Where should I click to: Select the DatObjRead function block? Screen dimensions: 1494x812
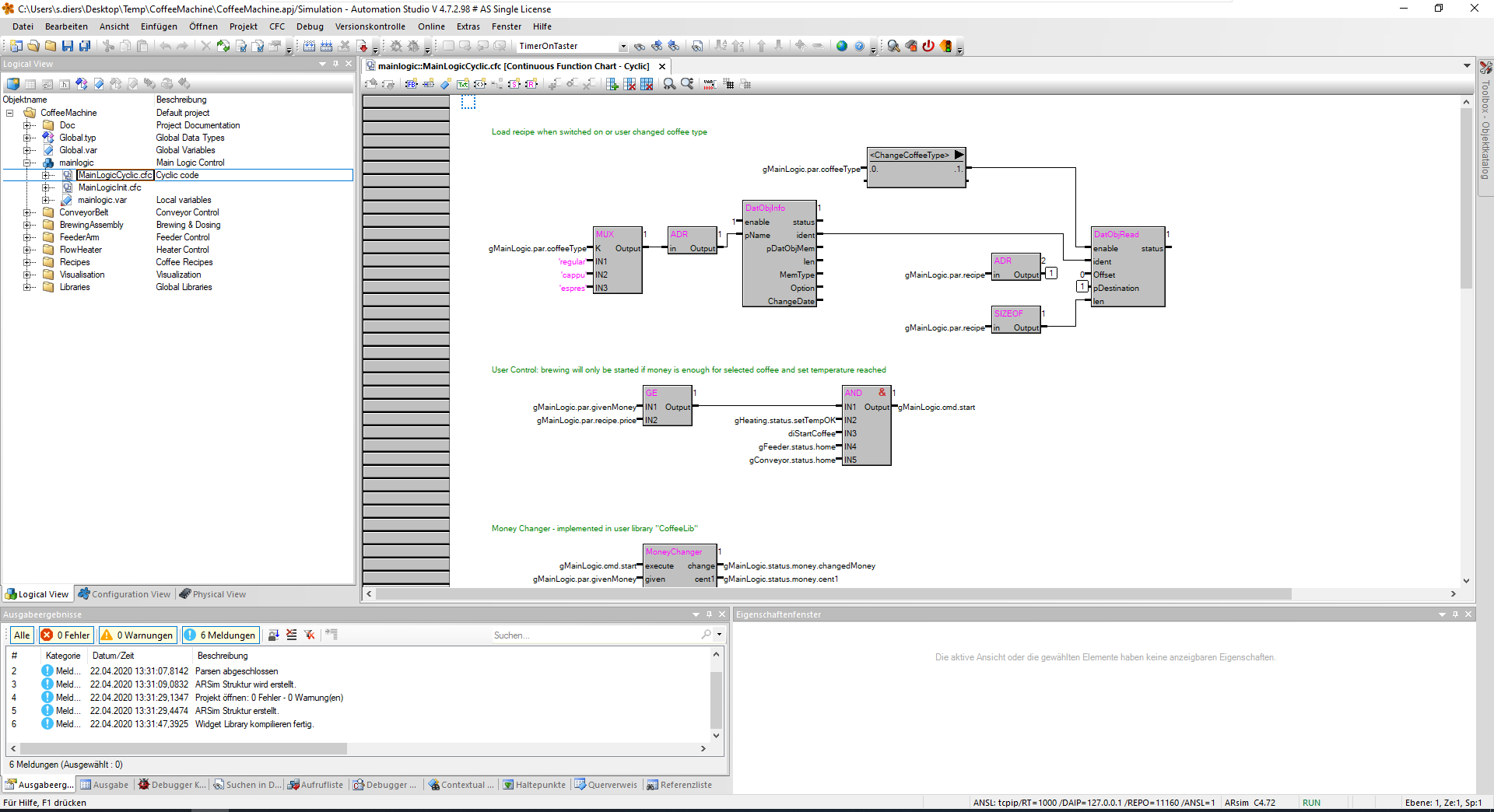pyautogui.click(x=1128, y=267)
